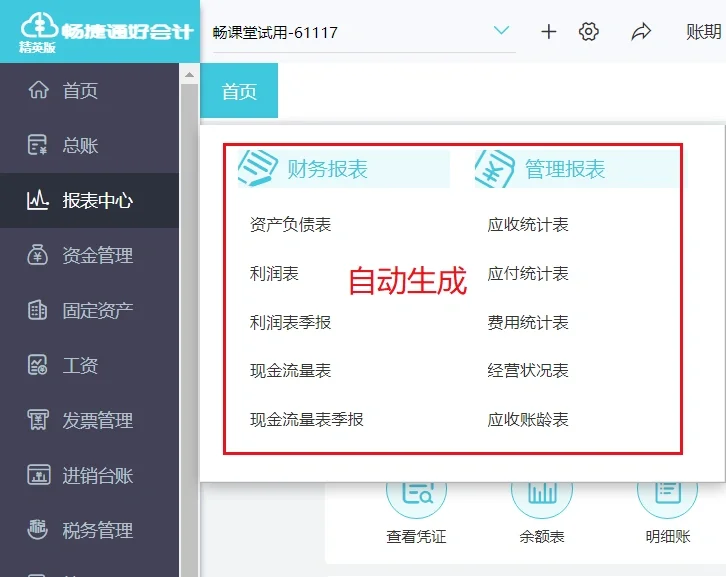Image resolution: width=726 pixels, height=577 pixels.
Task: Click the 资金管理 money bag icon
Action: coord(38,255)
